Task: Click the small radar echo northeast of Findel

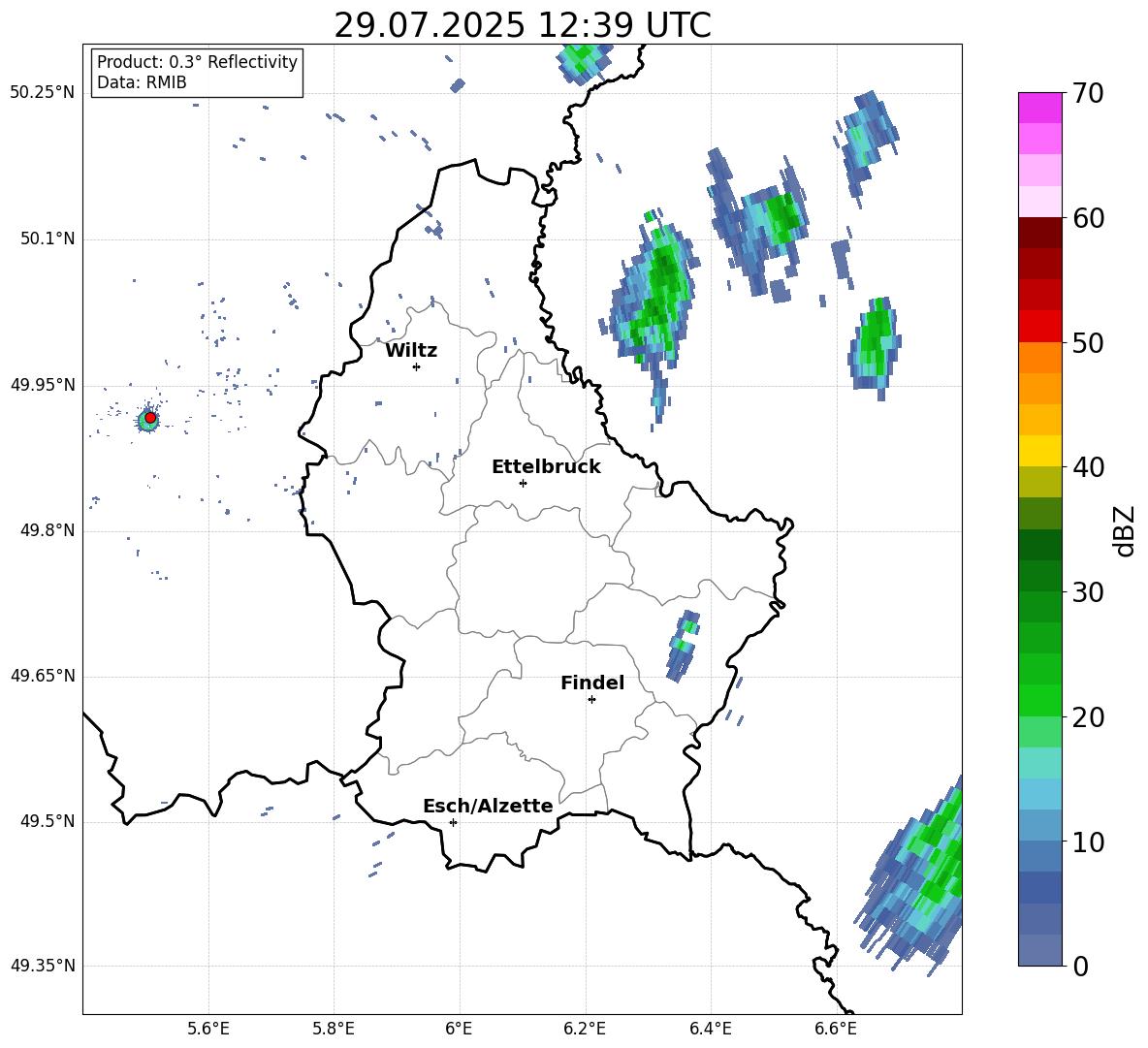Action: (x=684, y=647)
